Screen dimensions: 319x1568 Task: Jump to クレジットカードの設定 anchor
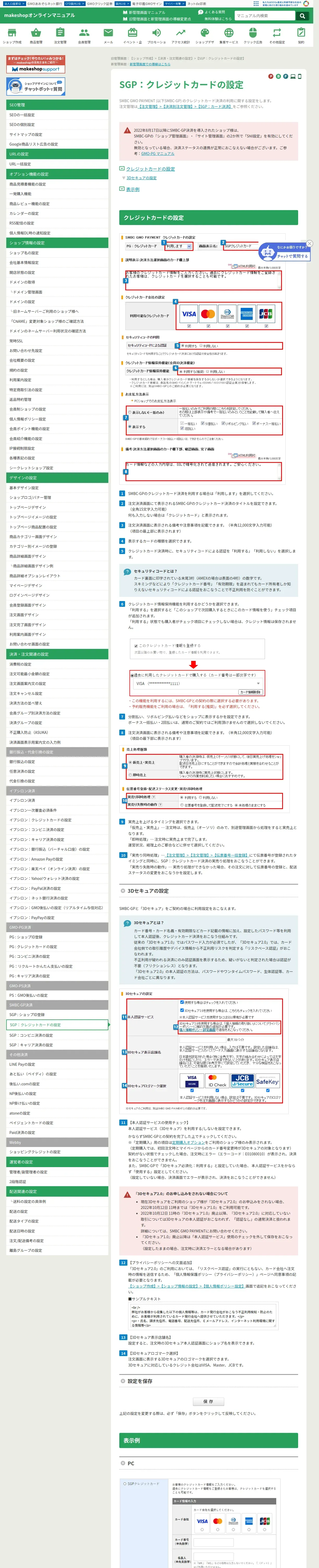point(150,169)
